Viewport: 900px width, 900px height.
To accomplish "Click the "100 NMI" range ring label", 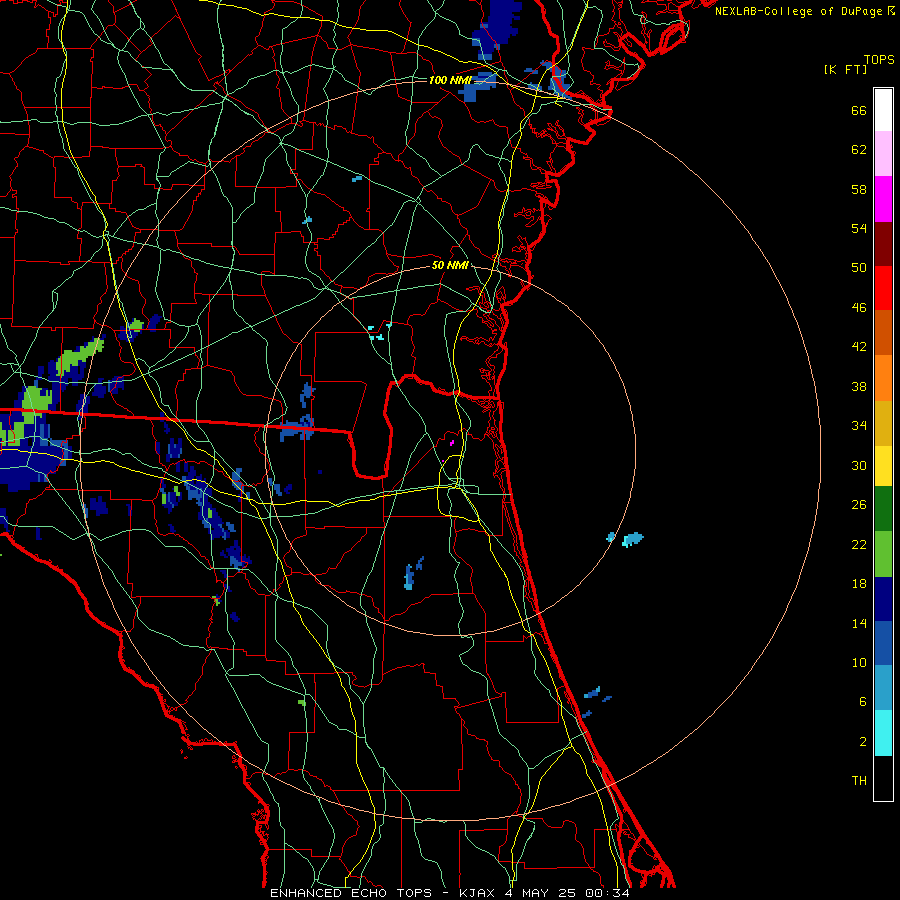I will tap(449, 80).
